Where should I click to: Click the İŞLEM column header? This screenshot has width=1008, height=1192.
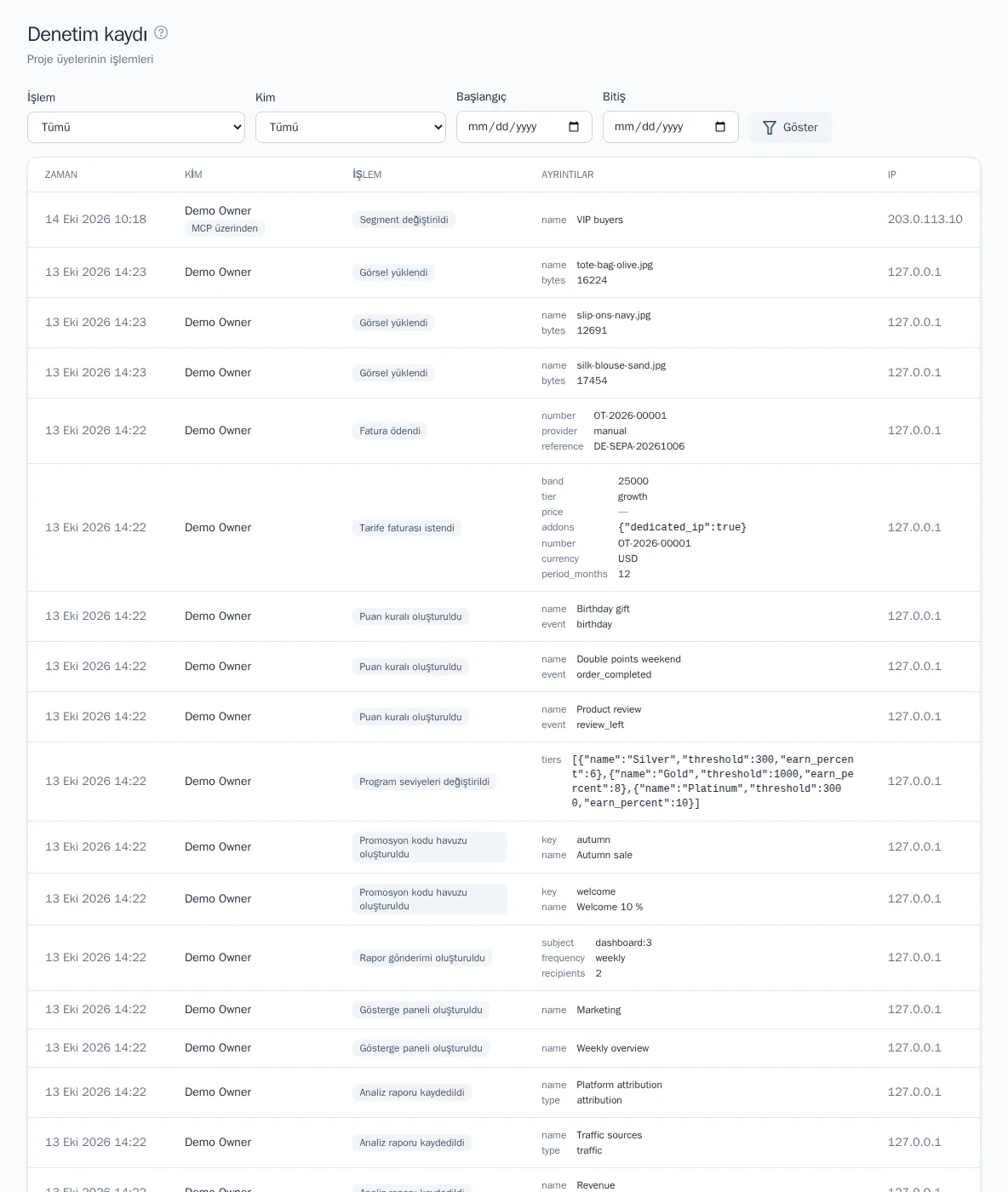(x=367, y=175)
